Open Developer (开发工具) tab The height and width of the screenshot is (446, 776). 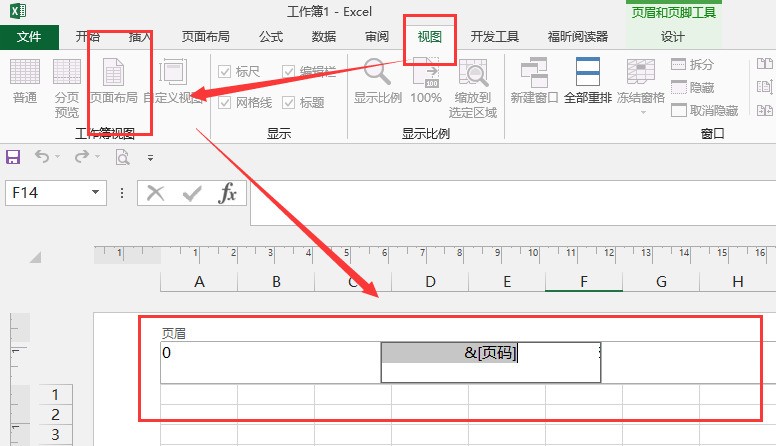tap(494, 37)
